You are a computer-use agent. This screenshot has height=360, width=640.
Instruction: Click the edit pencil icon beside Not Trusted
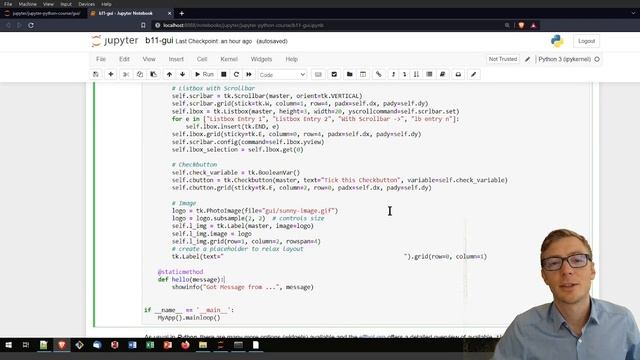pyautogui.click(x=528, y=59)
